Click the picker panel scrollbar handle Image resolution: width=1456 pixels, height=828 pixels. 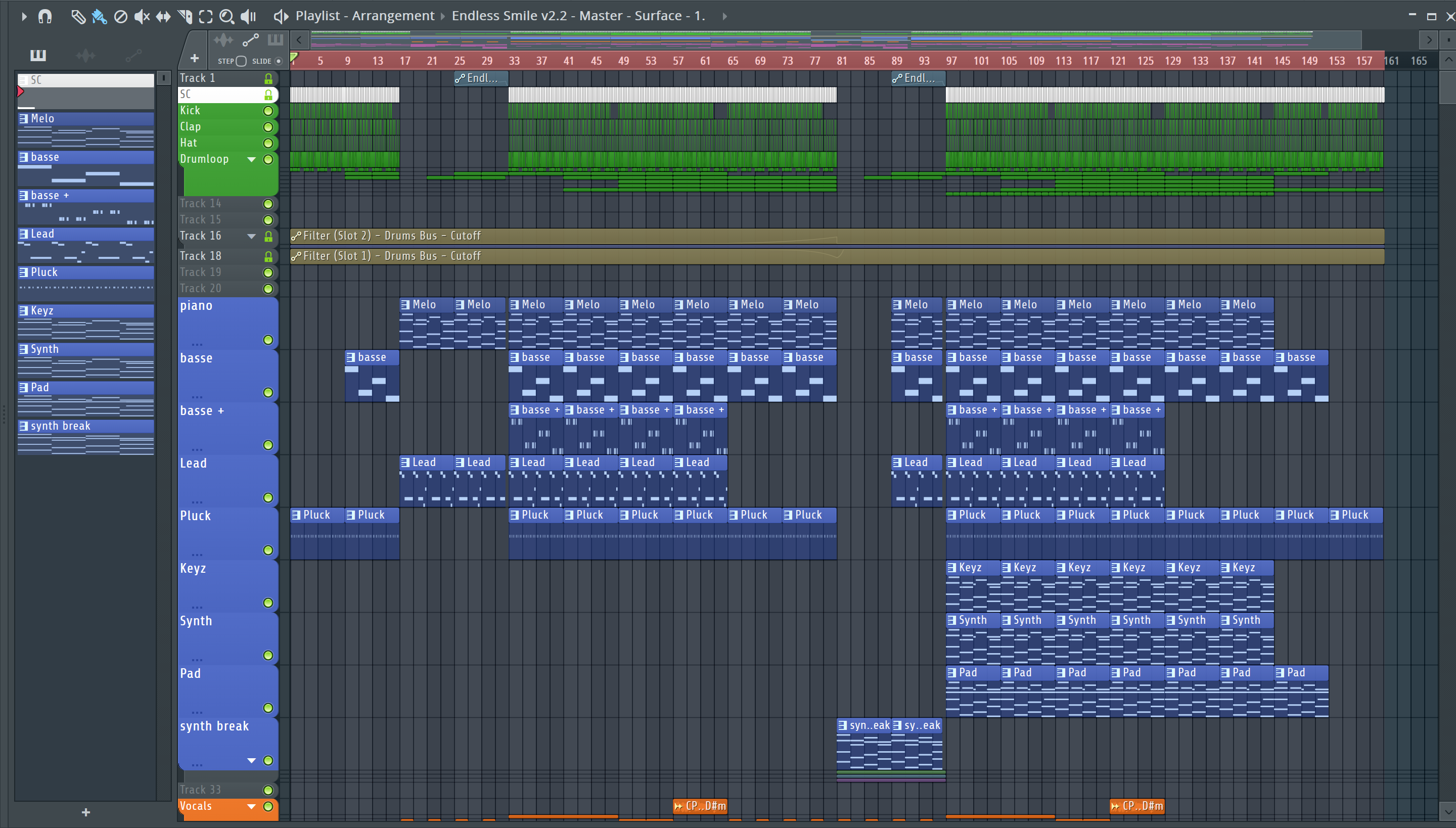click(x=163, y=78)
